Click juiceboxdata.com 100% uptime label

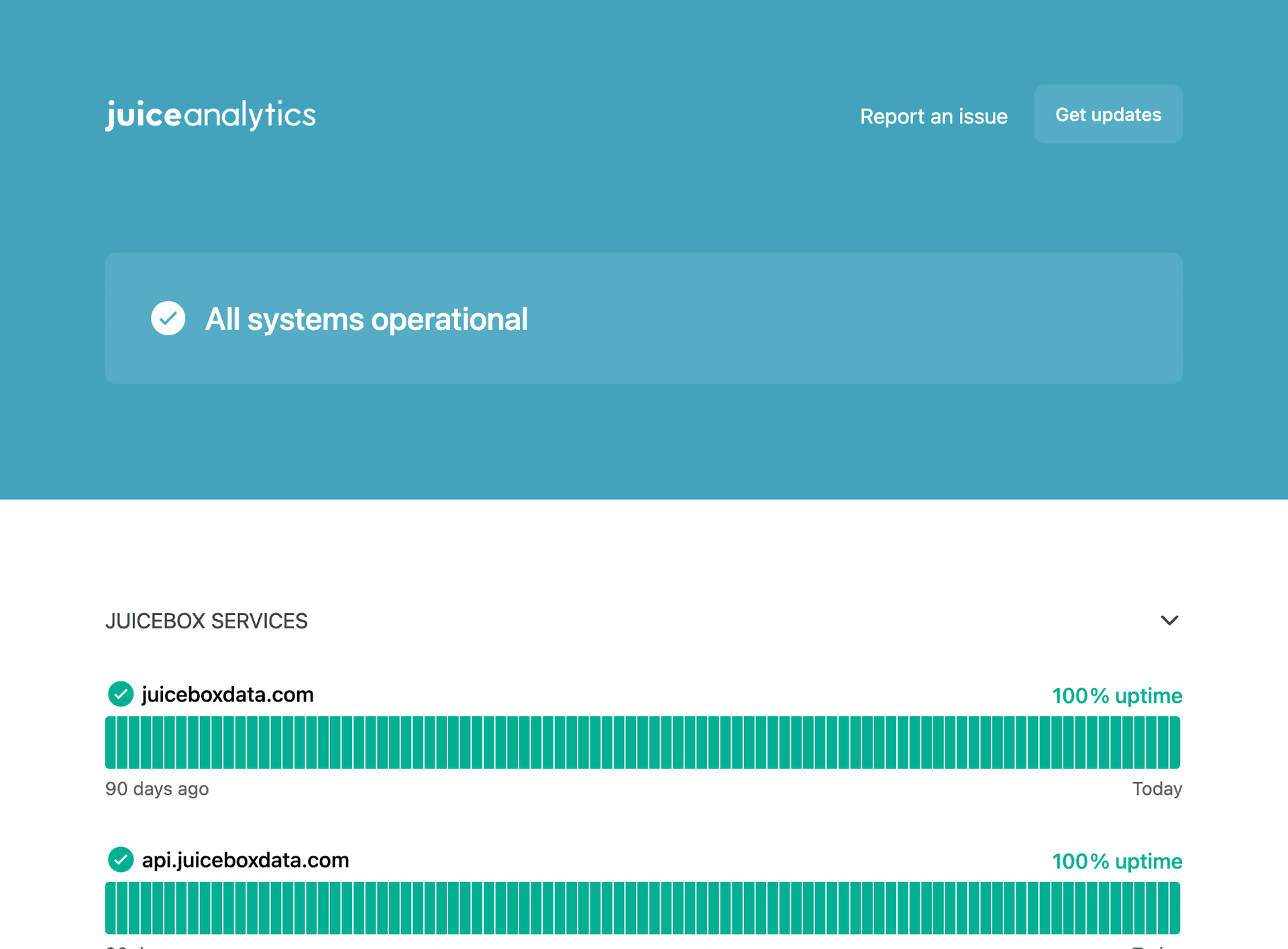point(1117,695)
